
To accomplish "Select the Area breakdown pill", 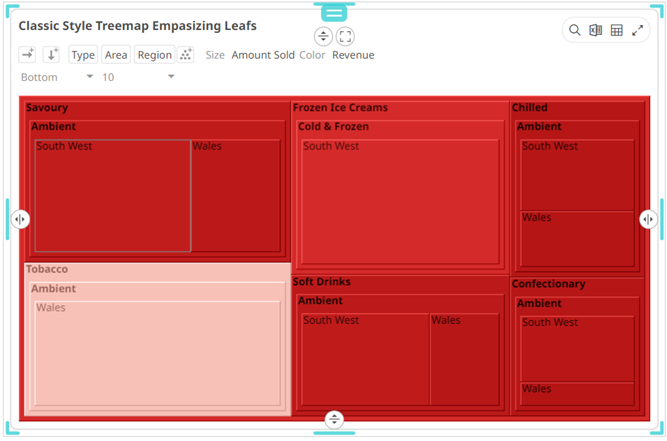I will [x=116, y=55].
